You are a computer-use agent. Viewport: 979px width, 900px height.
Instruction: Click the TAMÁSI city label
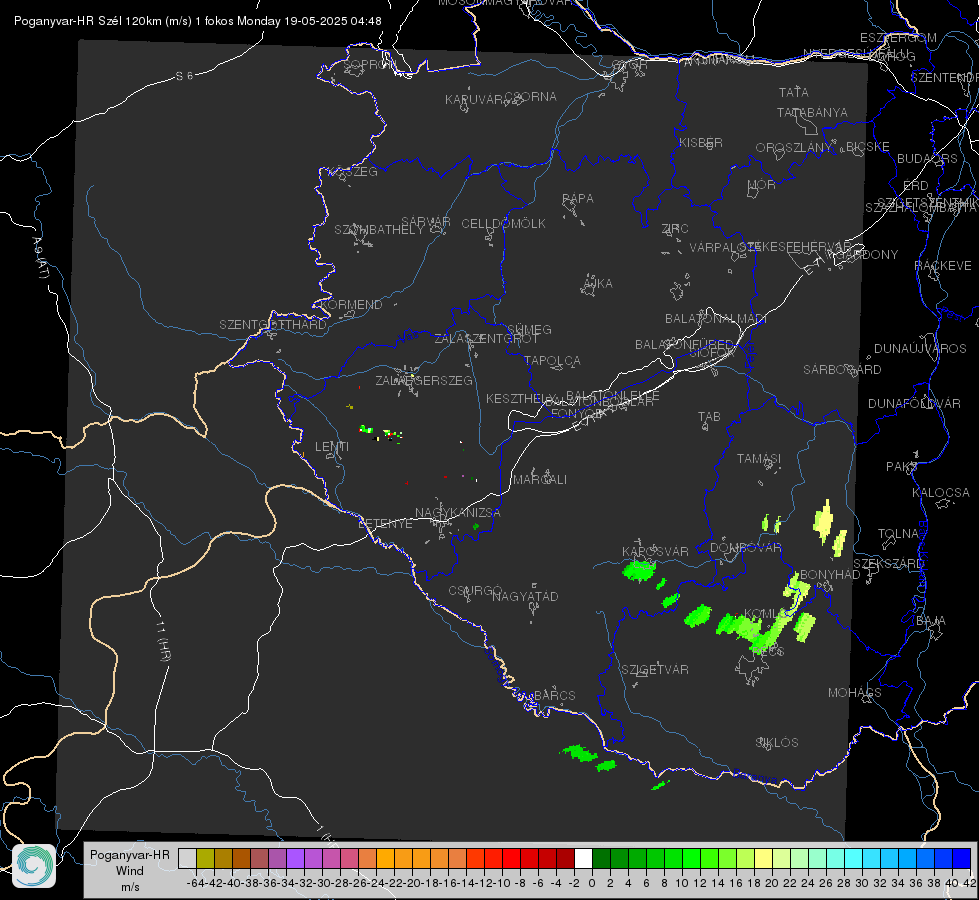(759, 458)
